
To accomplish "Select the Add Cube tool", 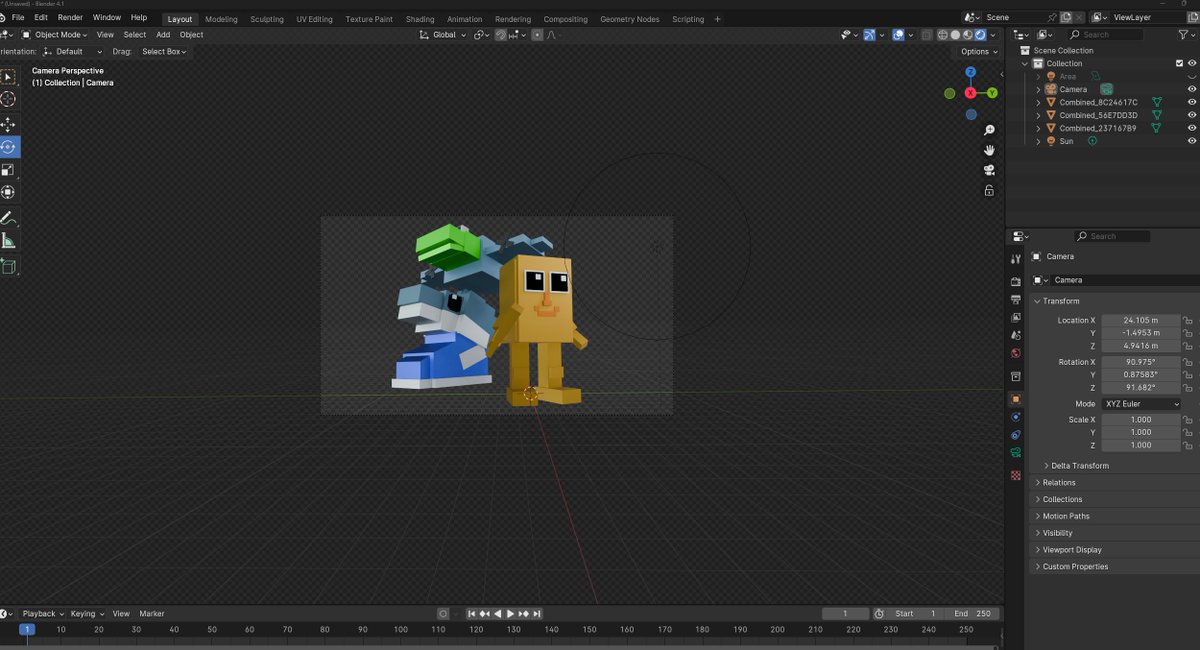I will pyautogui.click(x=8, y=266).
